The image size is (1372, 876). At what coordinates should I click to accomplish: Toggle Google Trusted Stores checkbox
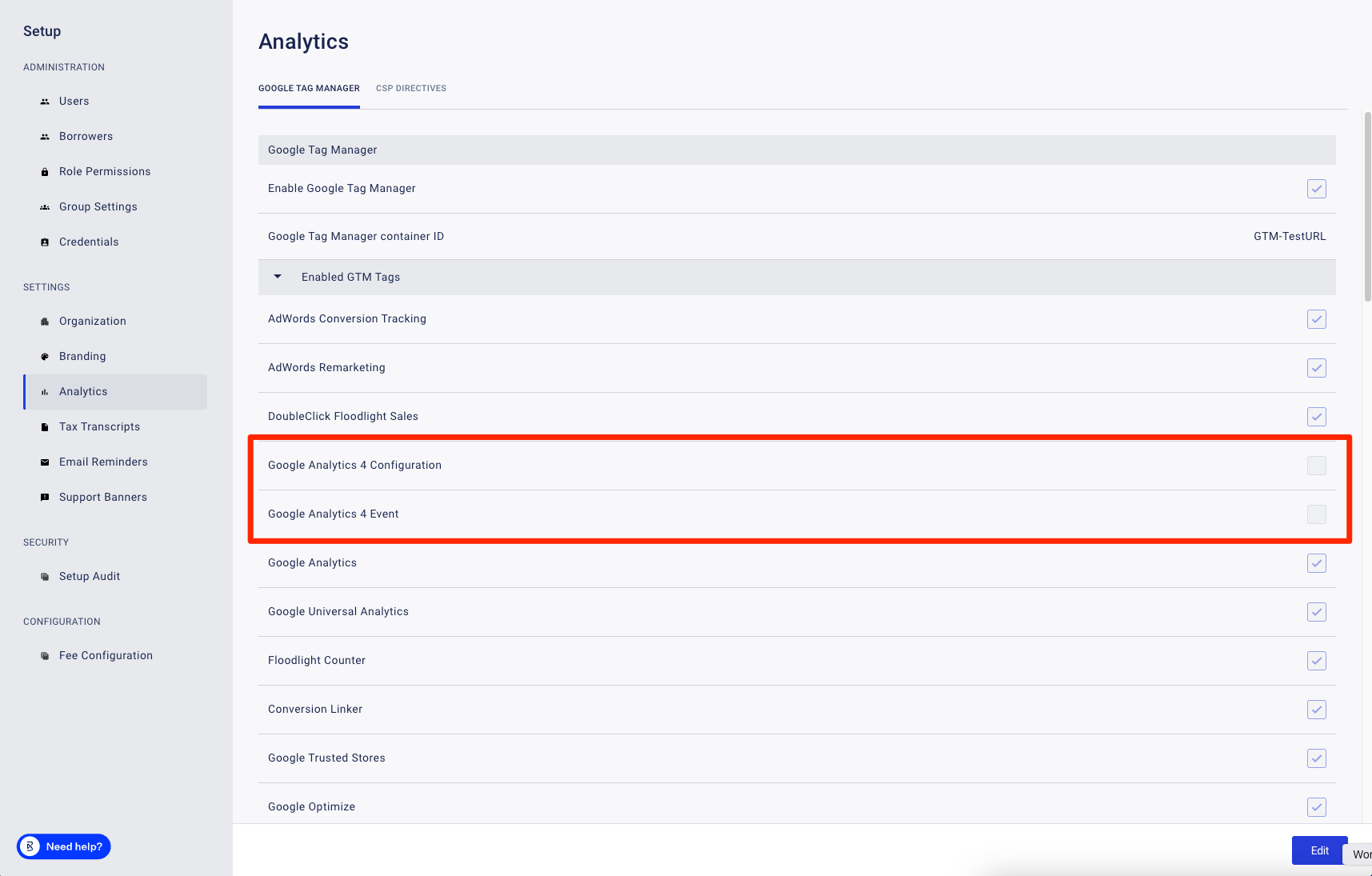coord(1317,758)
